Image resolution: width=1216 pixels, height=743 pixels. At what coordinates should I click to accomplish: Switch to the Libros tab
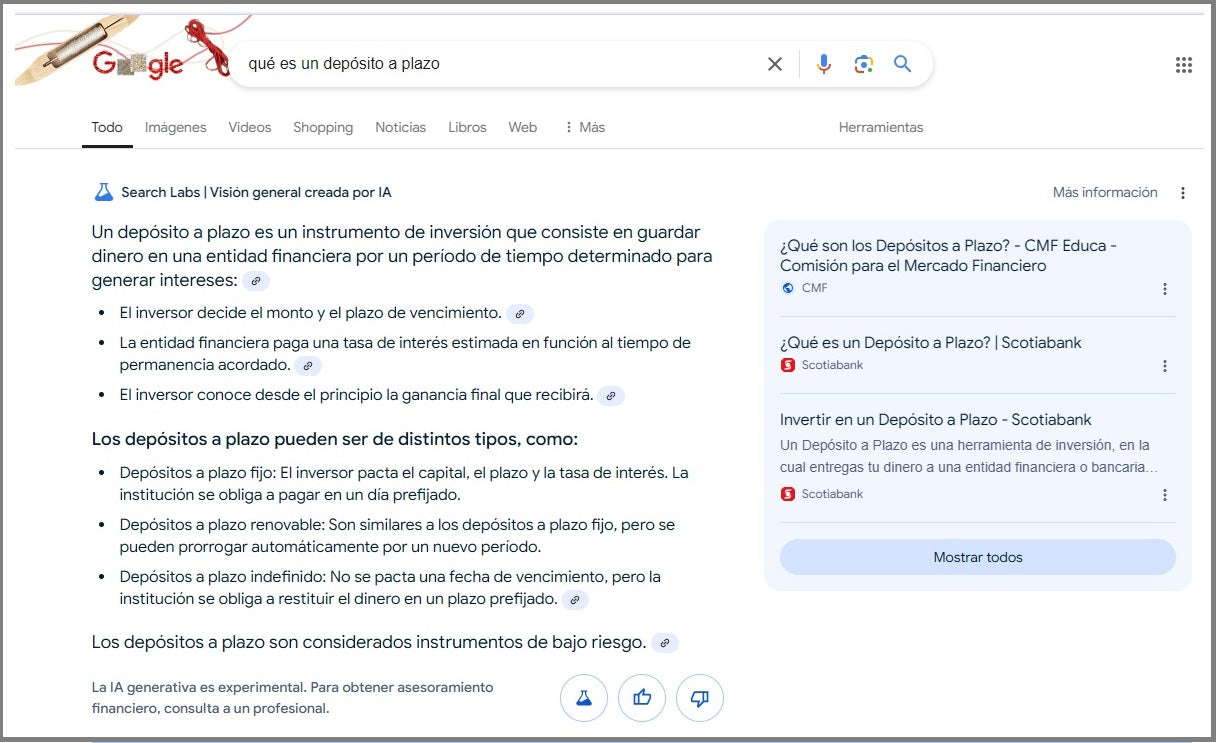click(x=467, y=127)
